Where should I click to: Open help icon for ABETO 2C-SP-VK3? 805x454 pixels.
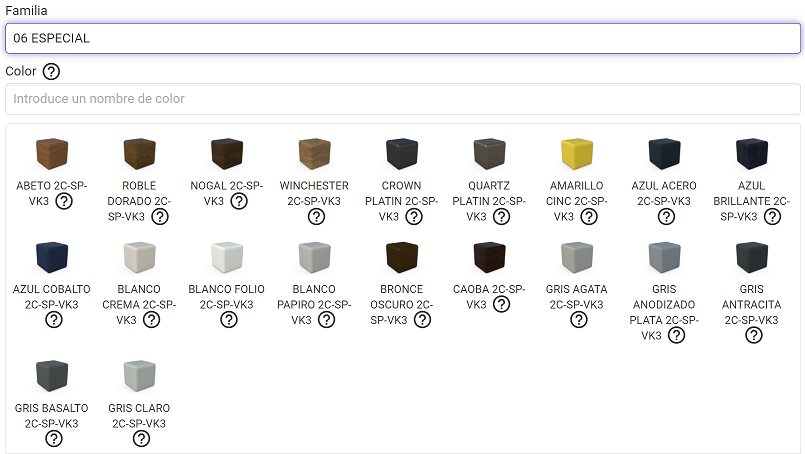[x=64, y=201]
